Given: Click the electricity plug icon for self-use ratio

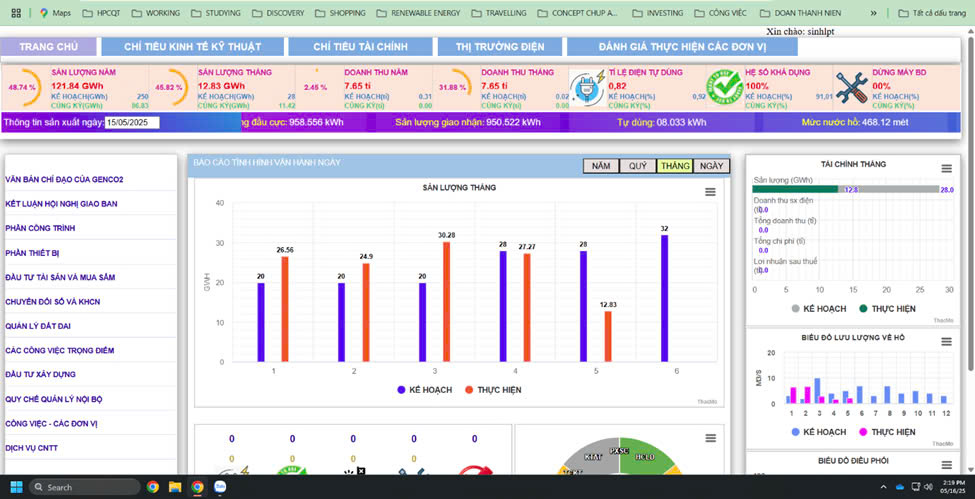Looking at the screenshot, I should coord(585,88).
